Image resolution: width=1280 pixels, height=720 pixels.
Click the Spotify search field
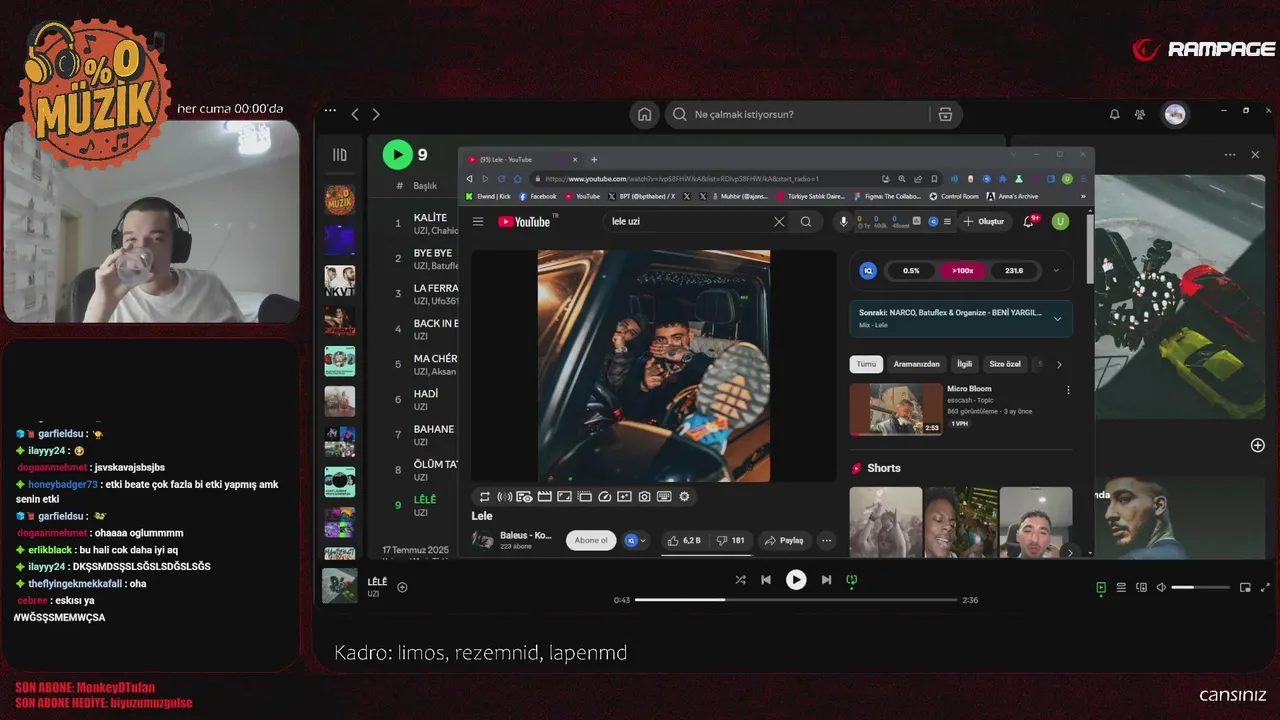click(795, 114)
